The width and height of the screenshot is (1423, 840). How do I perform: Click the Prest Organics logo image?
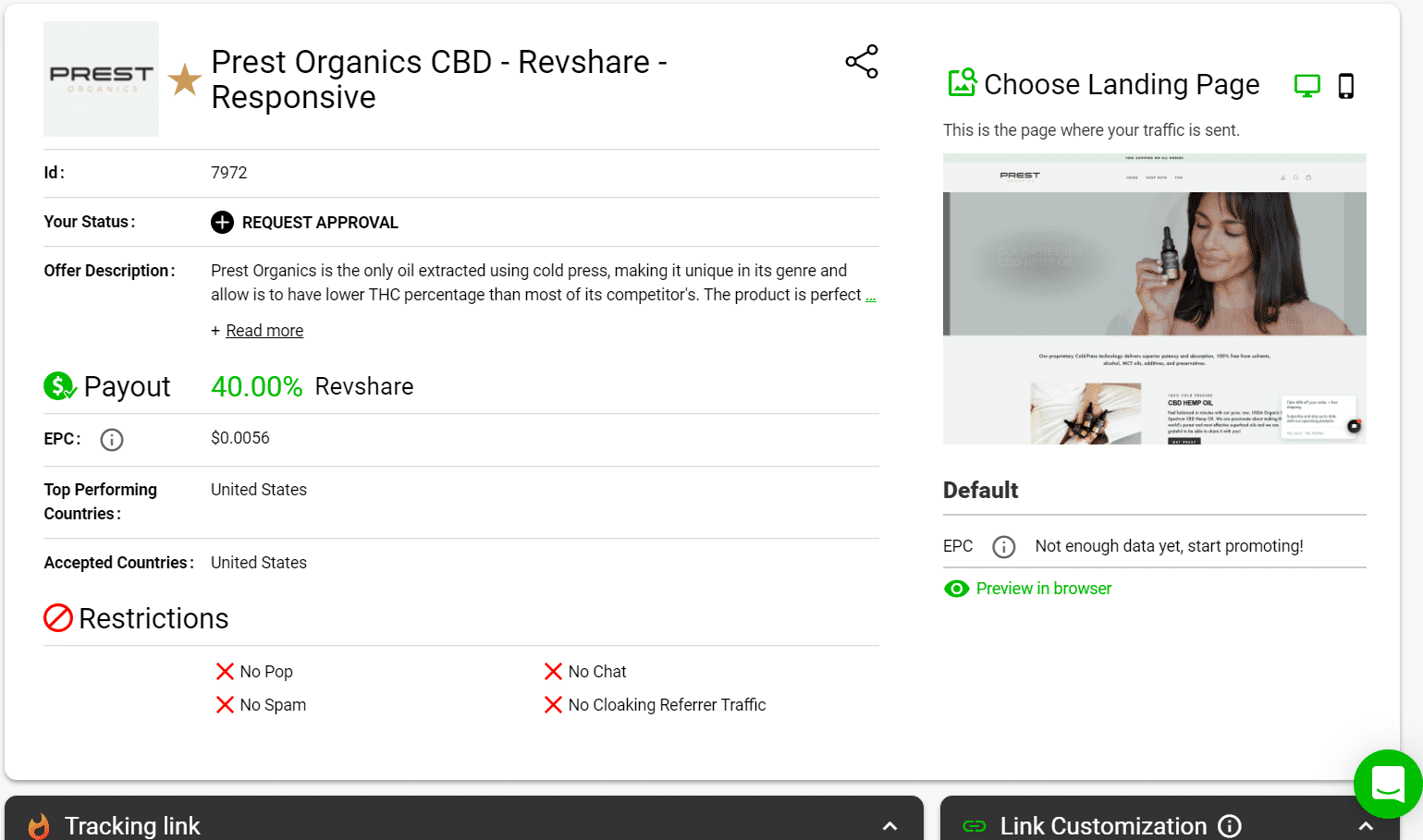tap(101, 79)
